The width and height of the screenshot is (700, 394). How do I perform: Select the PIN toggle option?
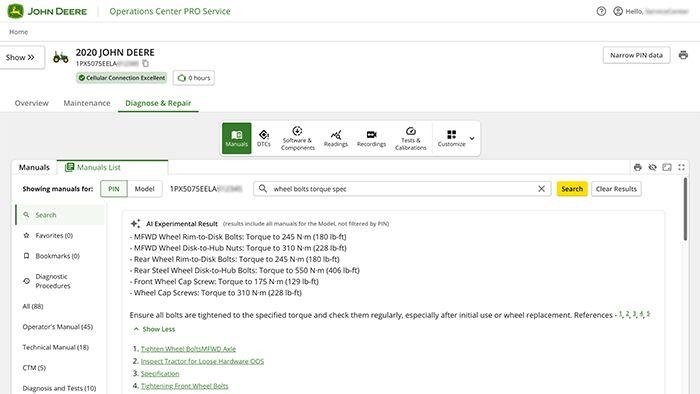click(114, 189)
